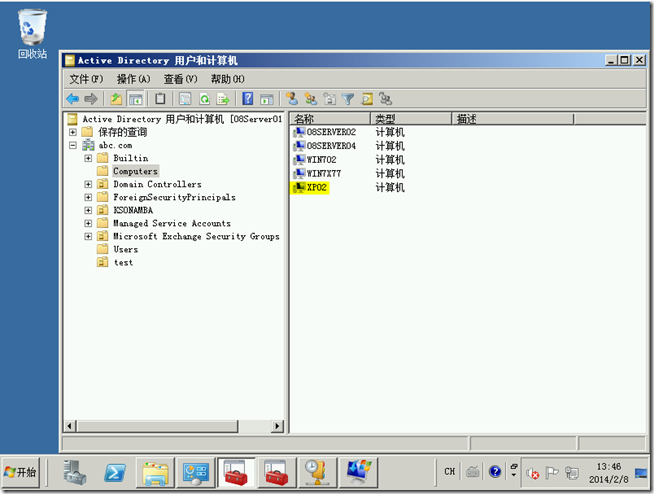Screen dimensions: 654x494
Task: Sort by the 类型 column header
Action: click(x=411, y=119)
